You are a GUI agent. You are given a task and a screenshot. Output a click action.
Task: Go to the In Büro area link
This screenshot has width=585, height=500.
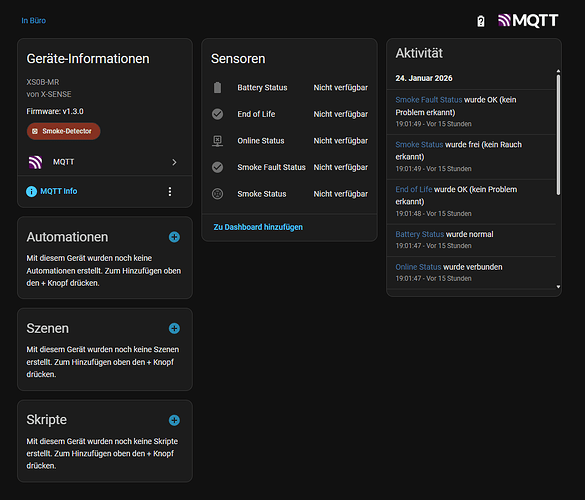click(34, 21)
